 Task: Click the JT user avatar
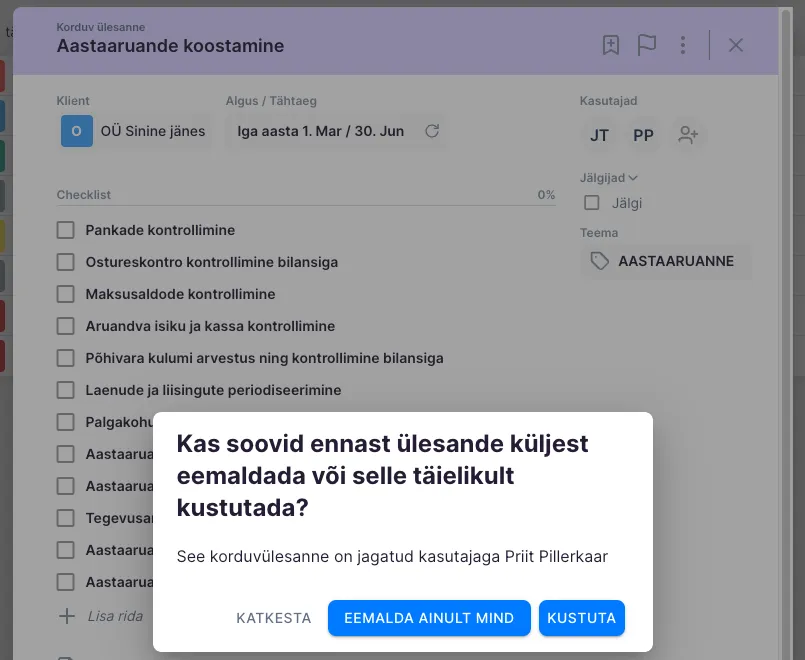tap(599, 135)
